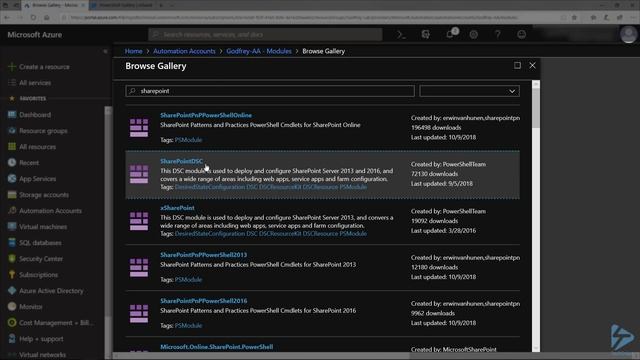640x360 pixels.
Task: Click the Security Center shield icon
Action: click(12, 258)
